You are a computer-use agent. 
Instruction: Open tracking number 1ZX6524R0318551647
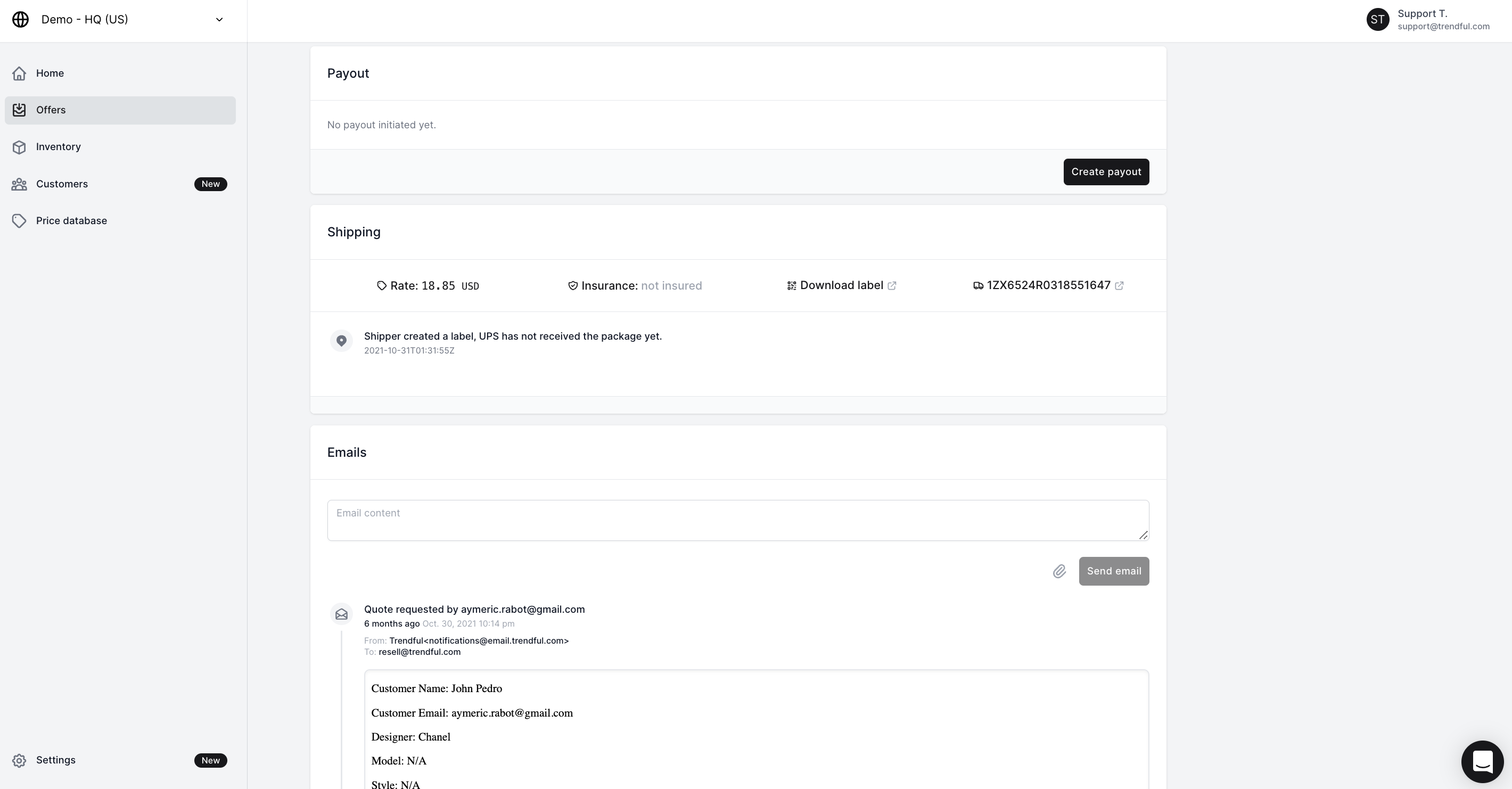click(x=1048, y=285)
